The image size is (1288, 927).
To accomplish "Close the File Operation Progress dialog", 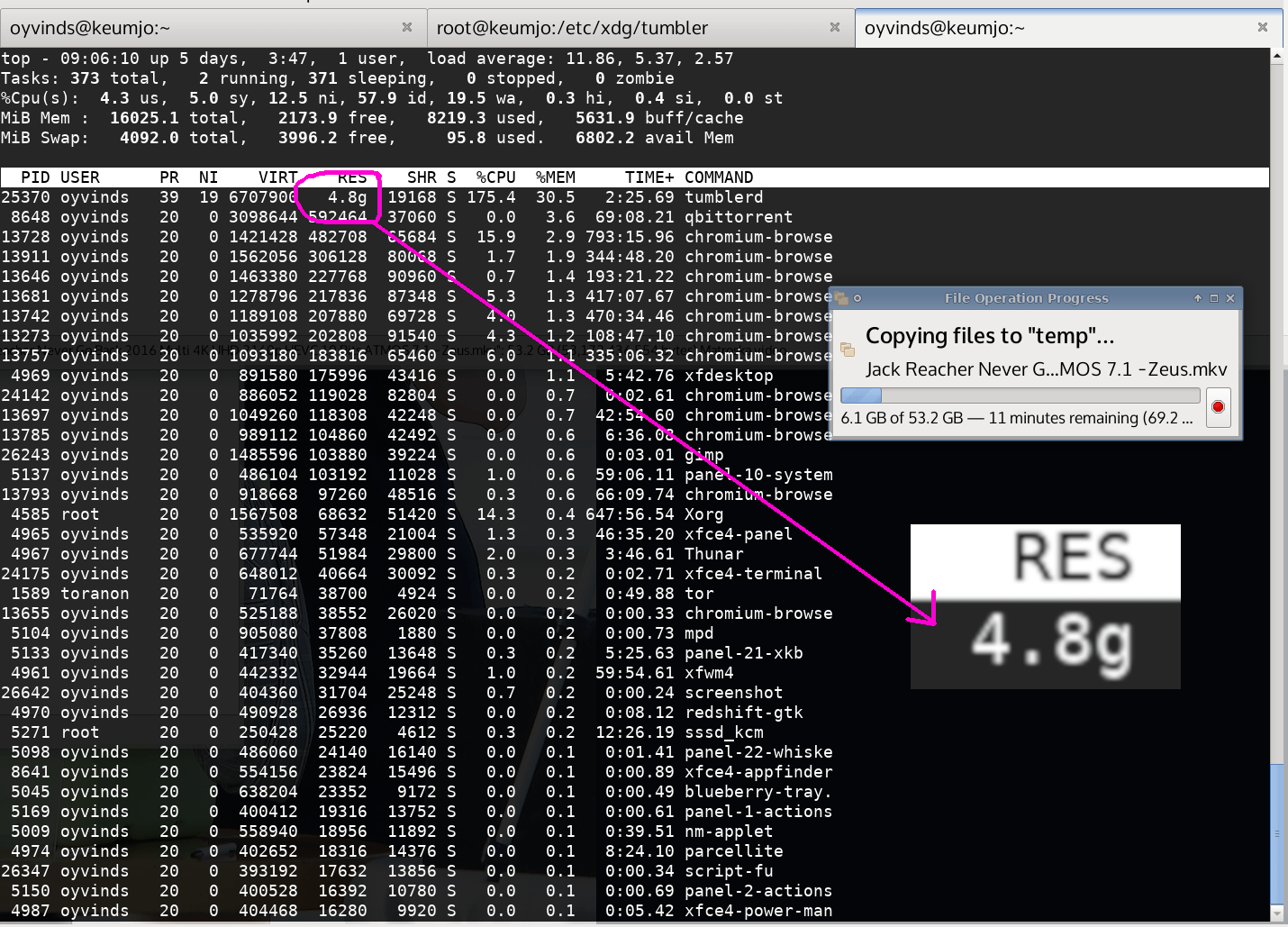I will pyautogui.click(x=1230, y=298).
